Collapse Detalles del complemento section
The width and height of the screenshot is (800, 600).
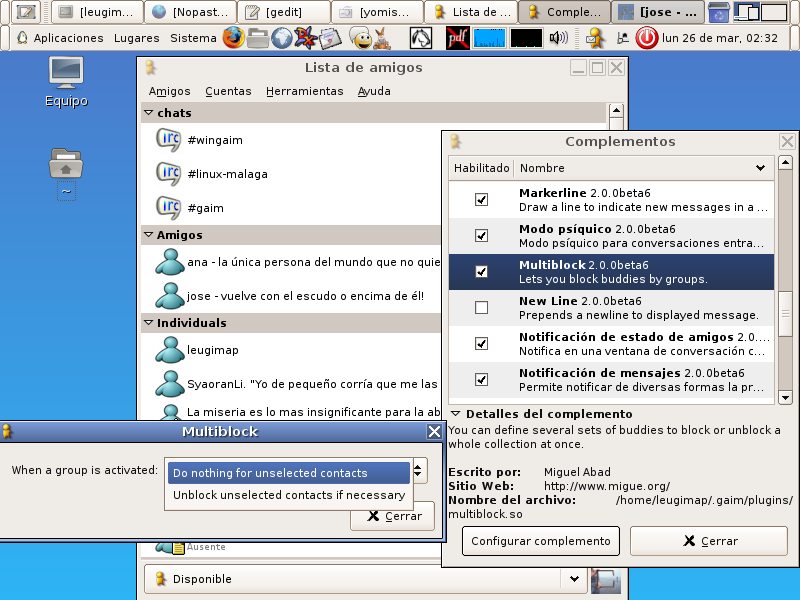(455, 413)
